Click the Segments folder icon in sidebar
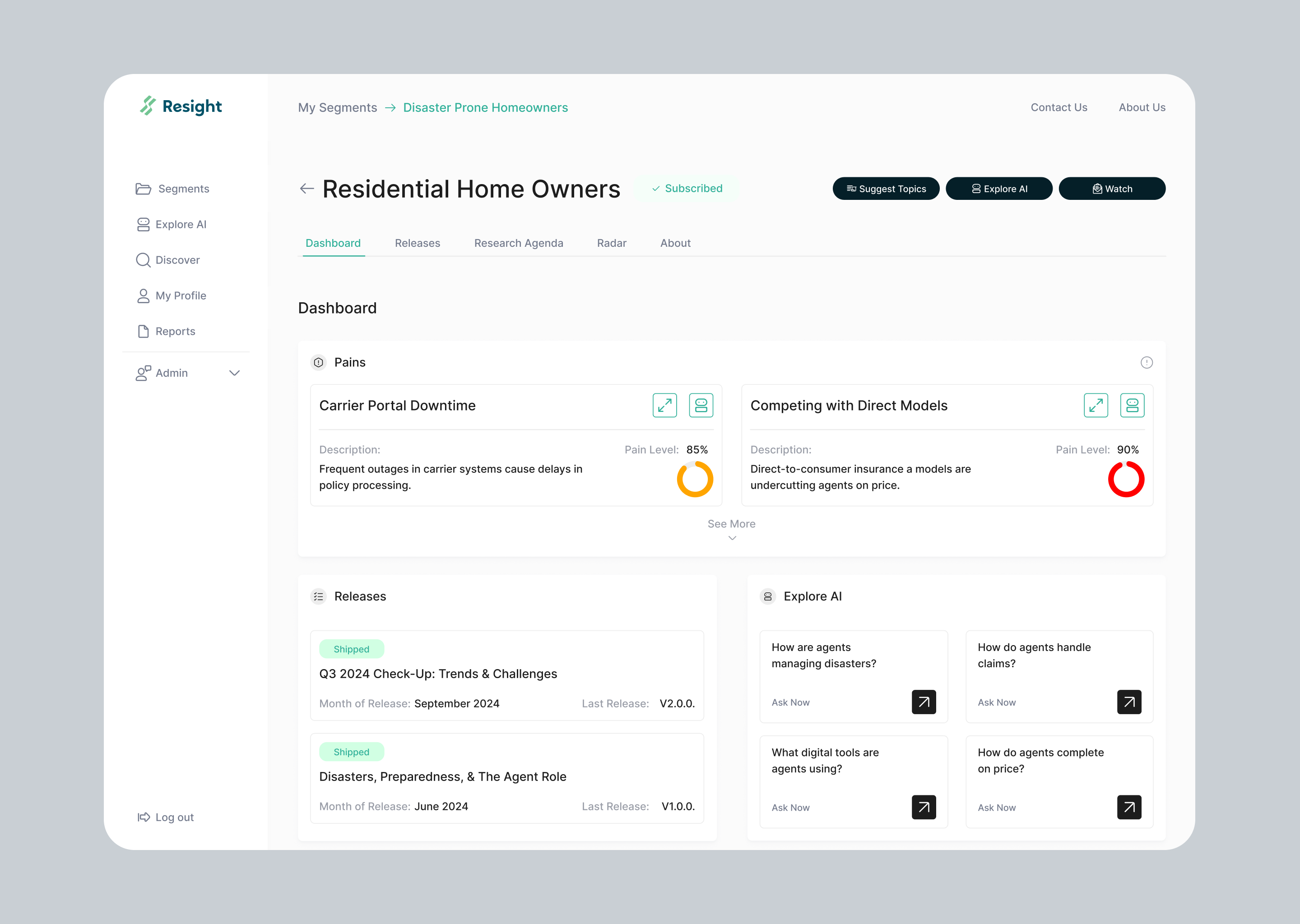1300x924 pixels. coord(144,188)
